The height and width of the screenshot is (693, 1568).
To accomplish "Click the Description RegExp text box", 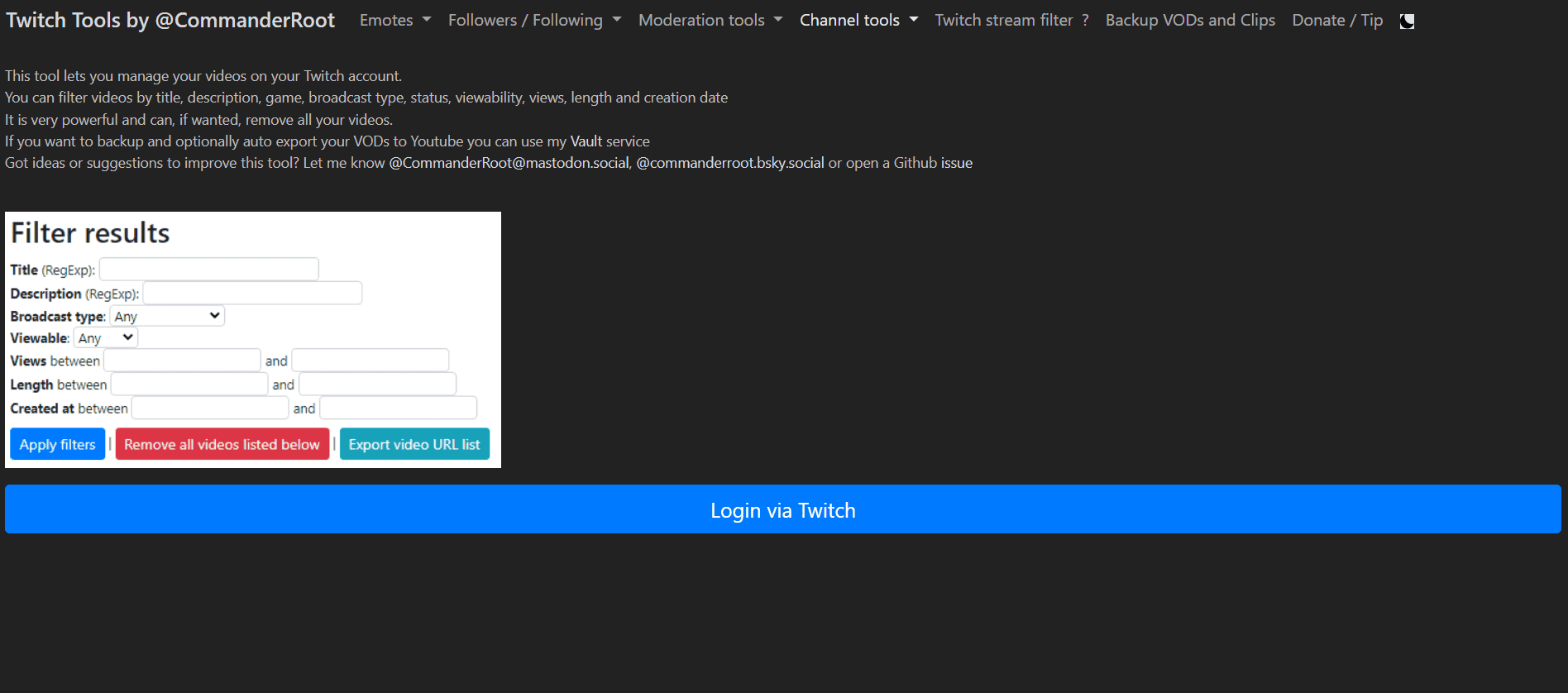I will (x=252, y=294).
